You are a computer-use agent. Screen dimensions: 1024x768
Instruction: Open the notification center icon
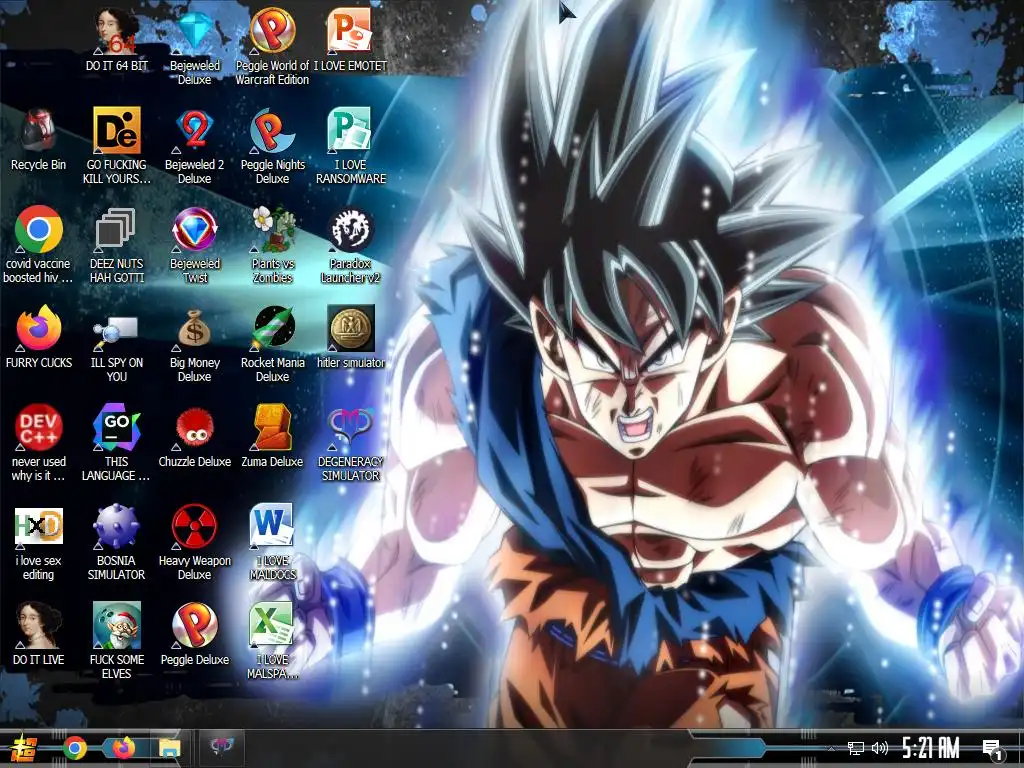[993, 750]
